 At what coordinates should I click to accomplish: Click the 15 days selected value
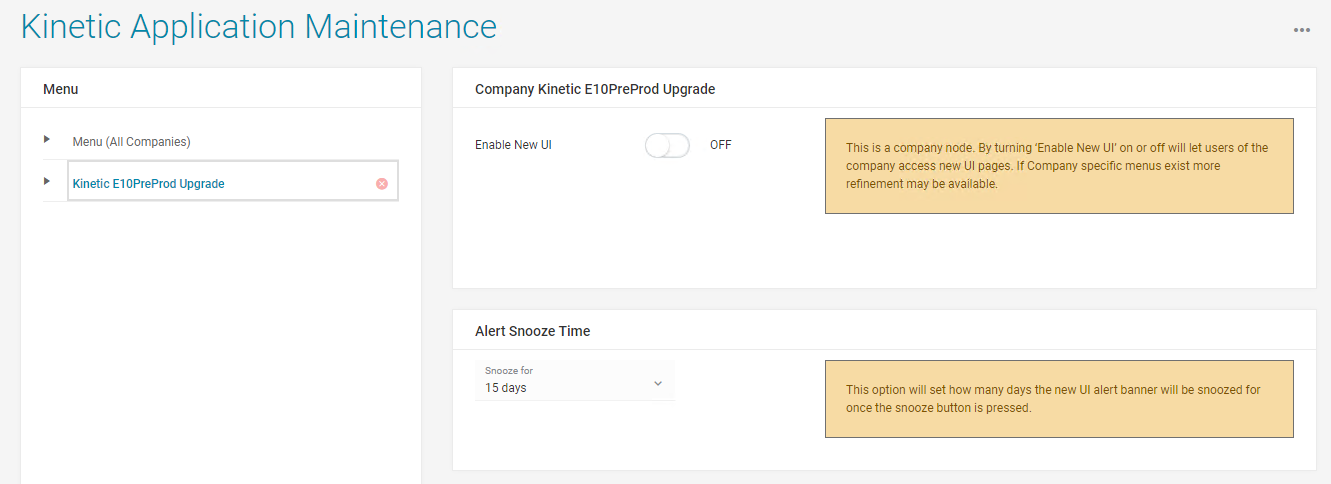click(x=506, y=388)
